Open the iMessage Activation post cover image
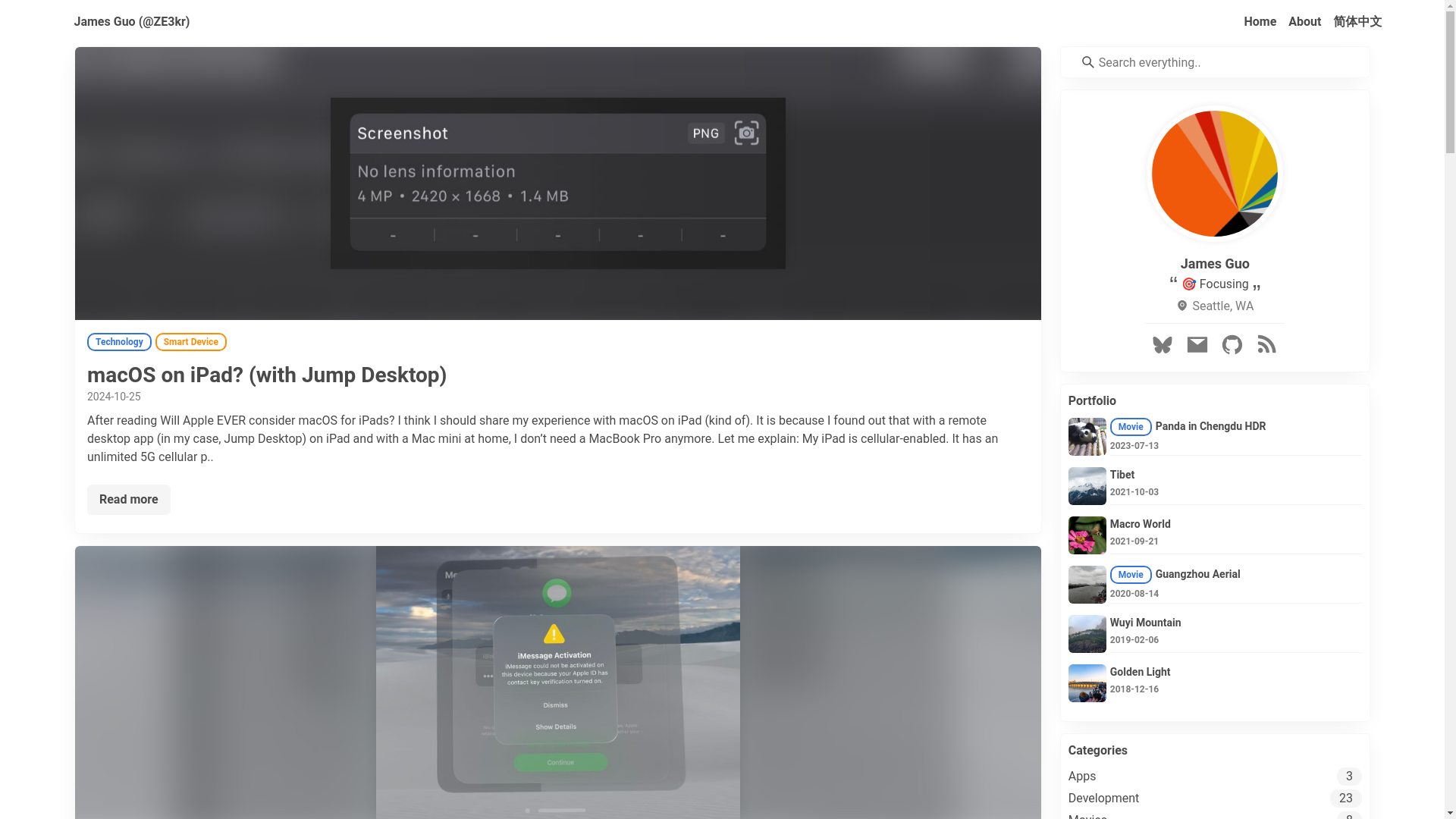This screenshot has width=1456, height=819. tap(558, 682)
